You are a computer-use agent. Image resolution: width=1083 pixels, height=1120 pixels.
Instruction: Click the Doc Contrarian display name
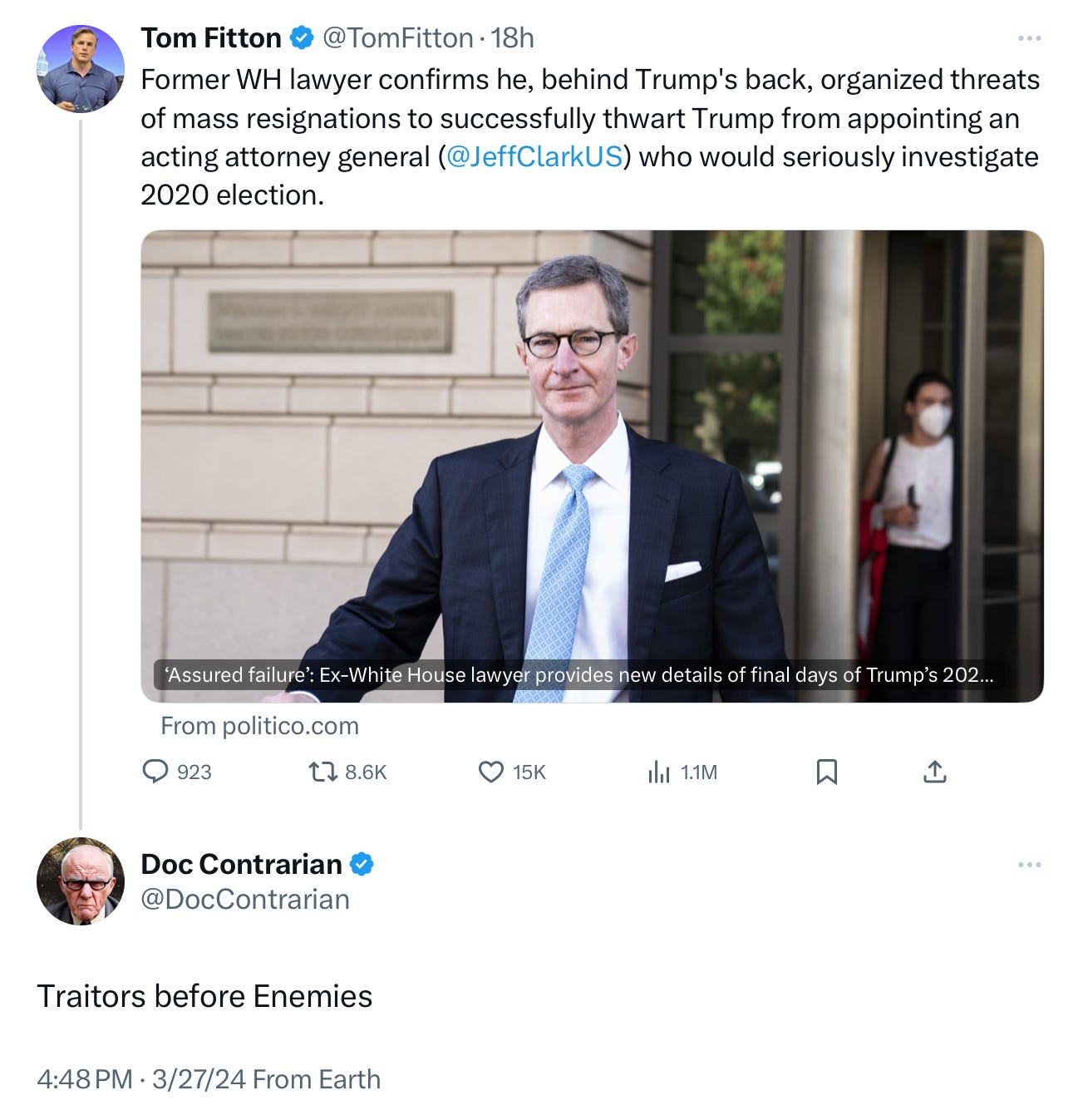pyautogui.click(x=241, y=865)
